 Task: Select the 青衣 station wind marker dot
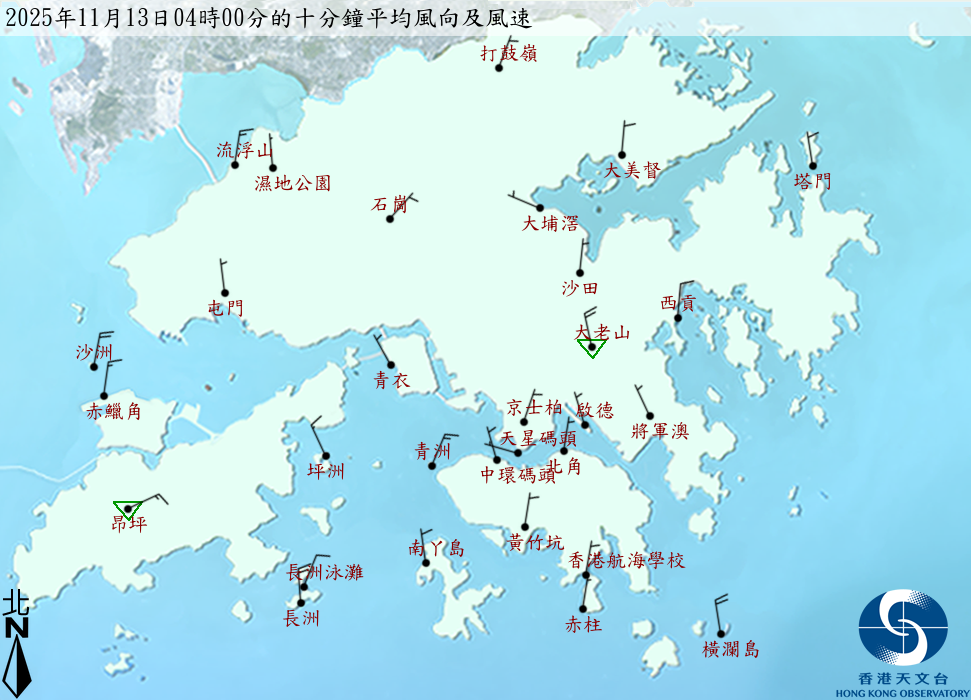390,365
